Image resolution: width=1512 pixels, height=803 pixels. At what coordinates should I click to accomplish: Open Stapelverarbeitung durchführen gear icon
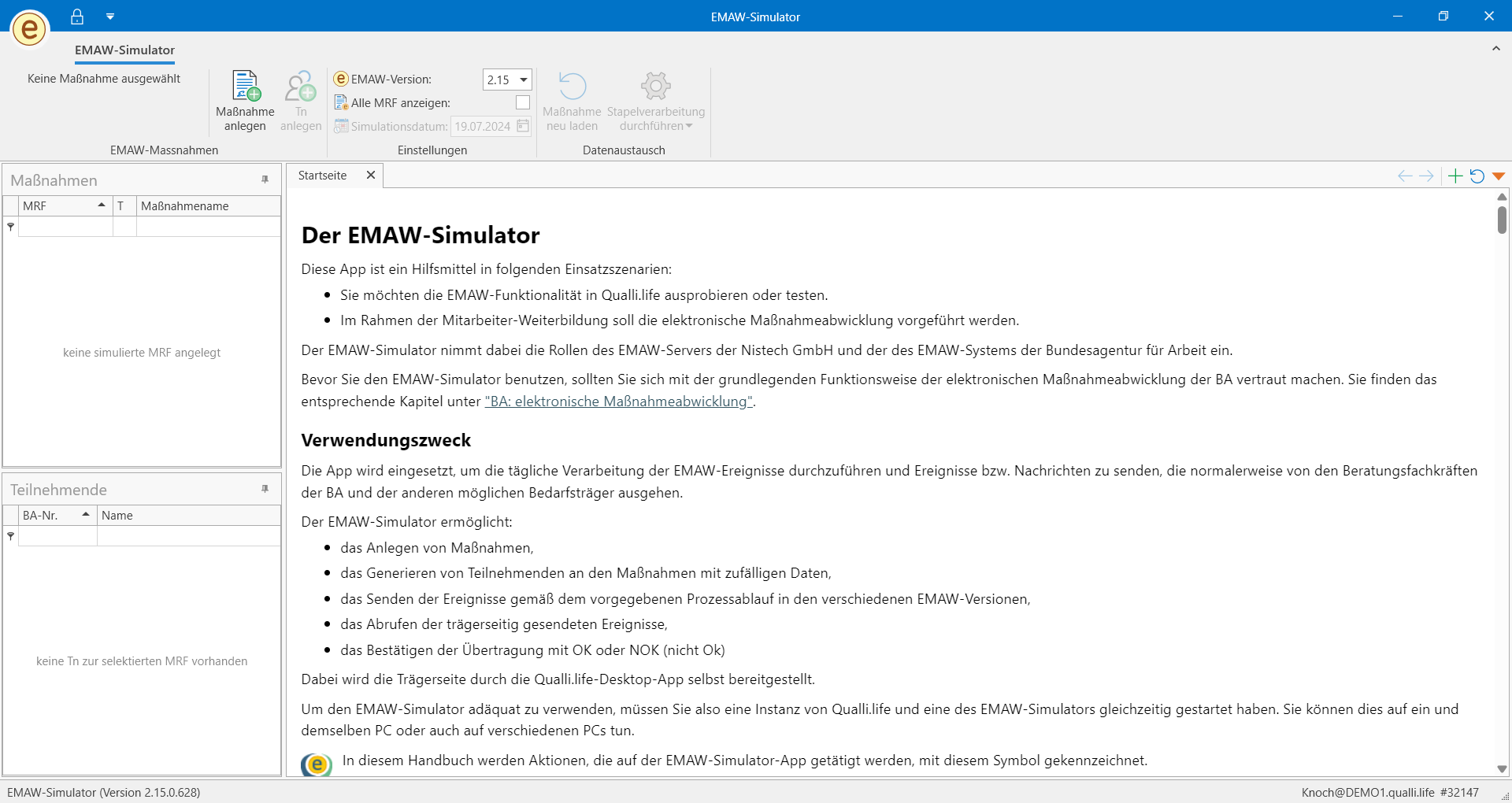(x=655, y=86)
